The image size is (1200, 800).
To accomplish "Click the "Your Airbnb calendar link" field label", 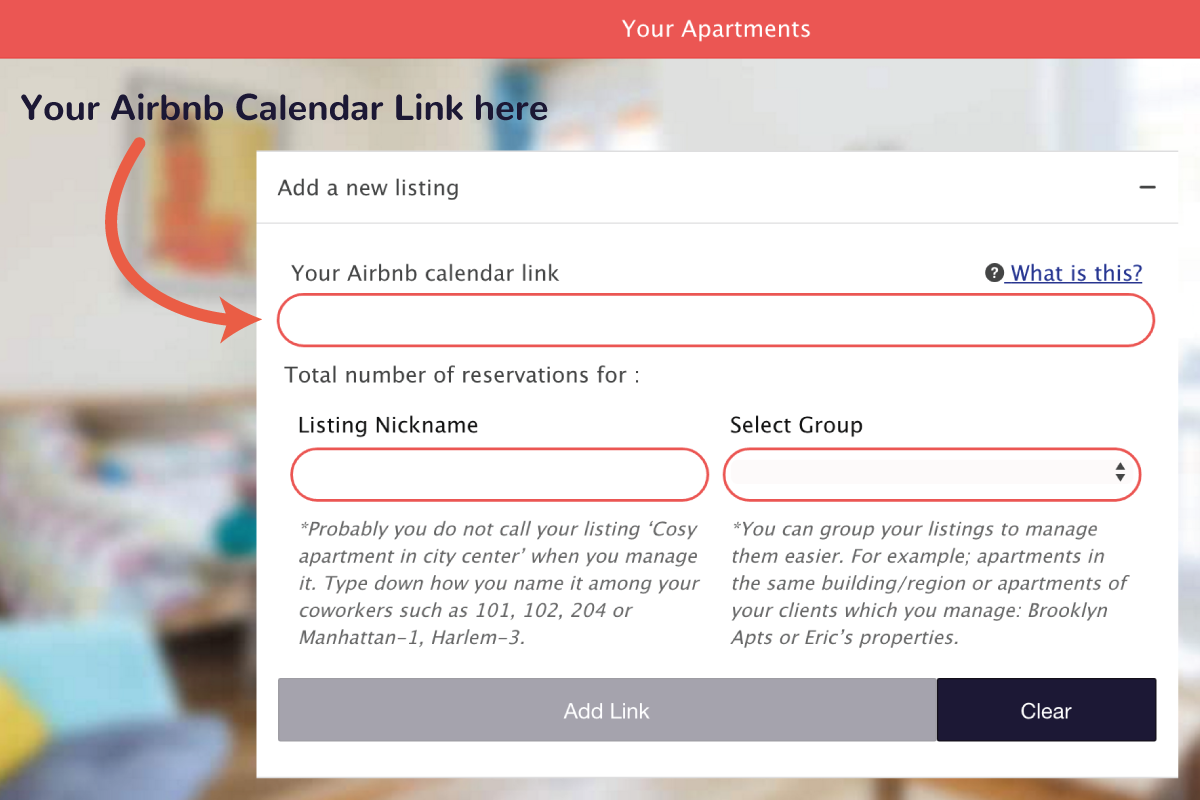I will 425,273.
